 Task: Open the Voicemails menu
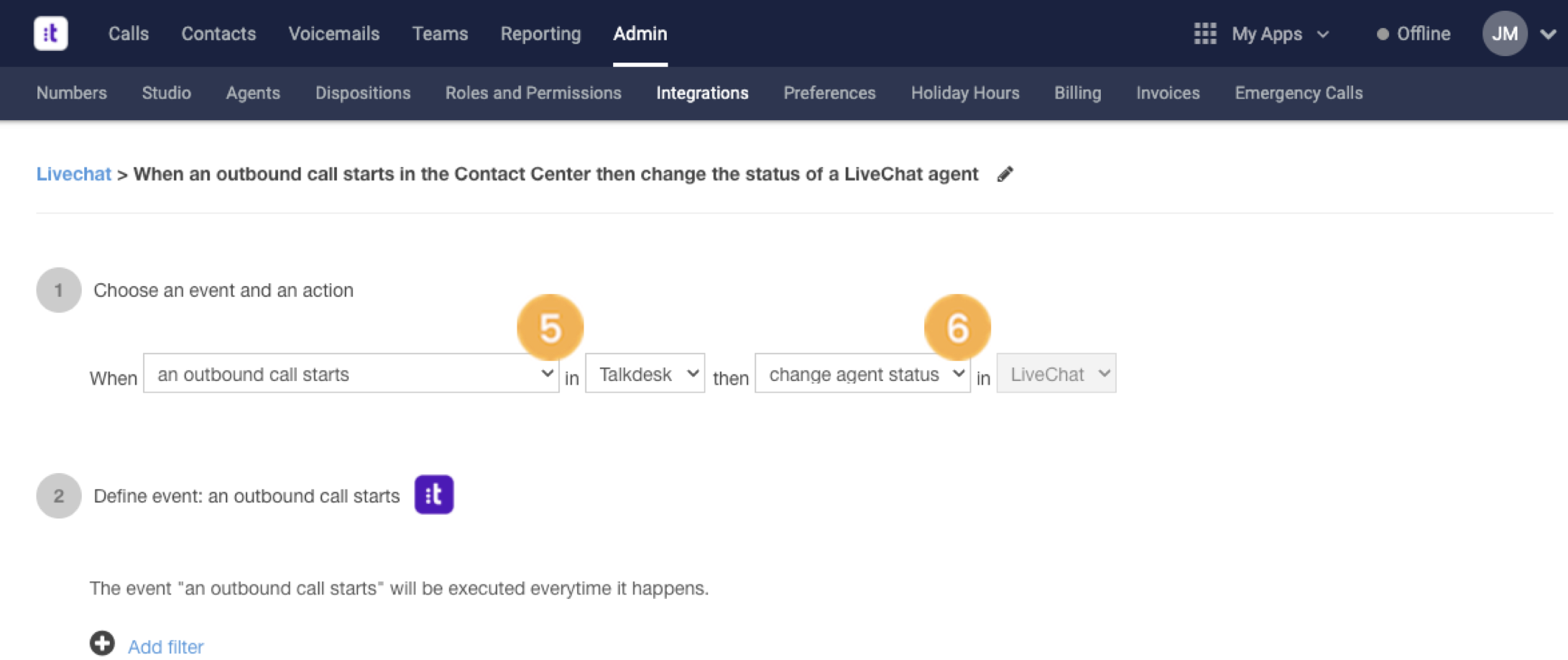tap(334, 34)
